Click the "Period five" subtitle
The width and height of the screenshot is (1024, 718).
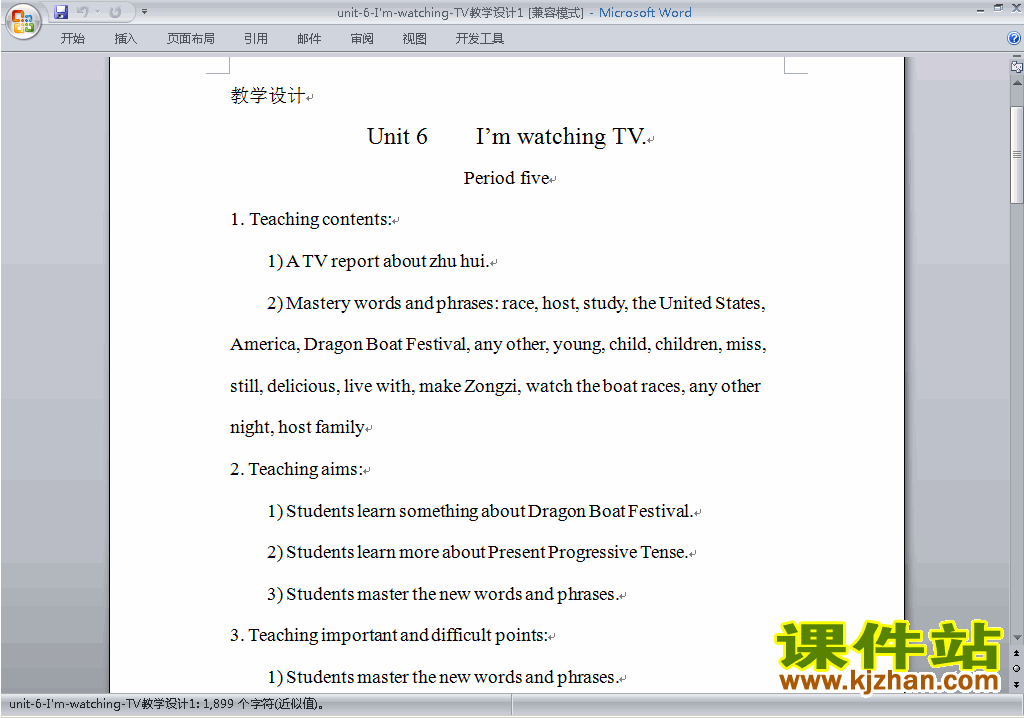click(x=507, y=178)
